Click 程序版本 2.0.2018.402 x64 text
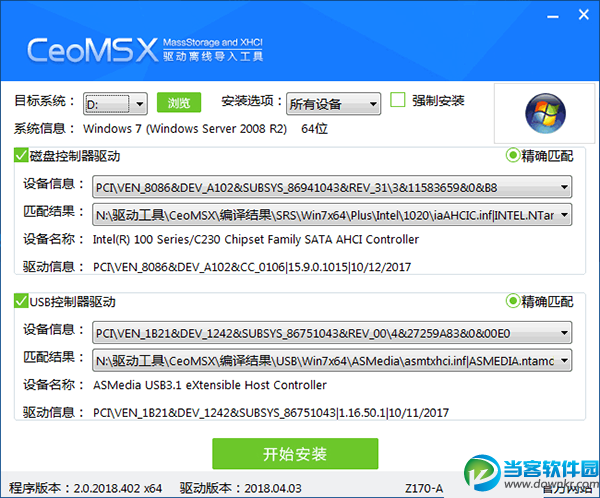The height and width of the screenshot is (498, 600). pos(86,488)
